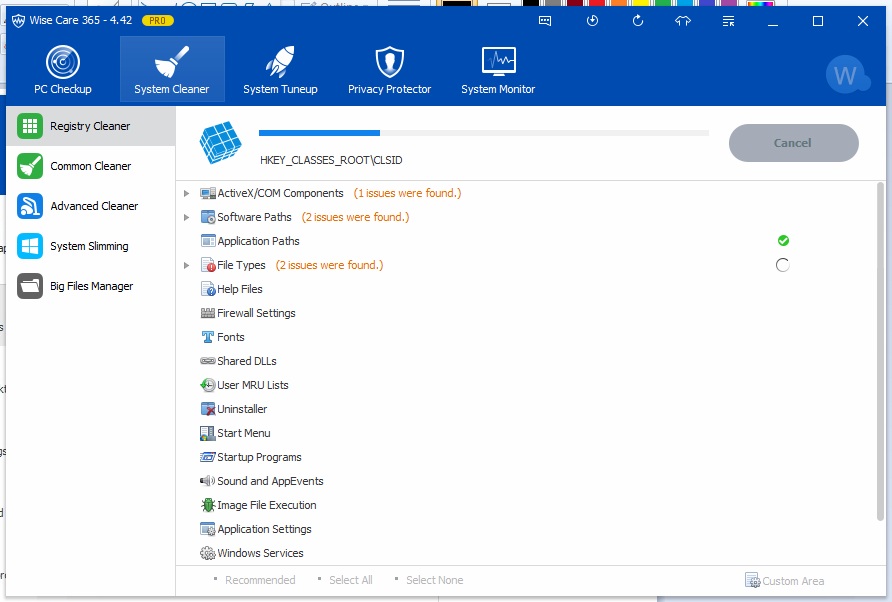This screenshot has height=602, width=892.
Task: Select Common Cleaner in the sidebar
Action: click(x=90, y=166)
